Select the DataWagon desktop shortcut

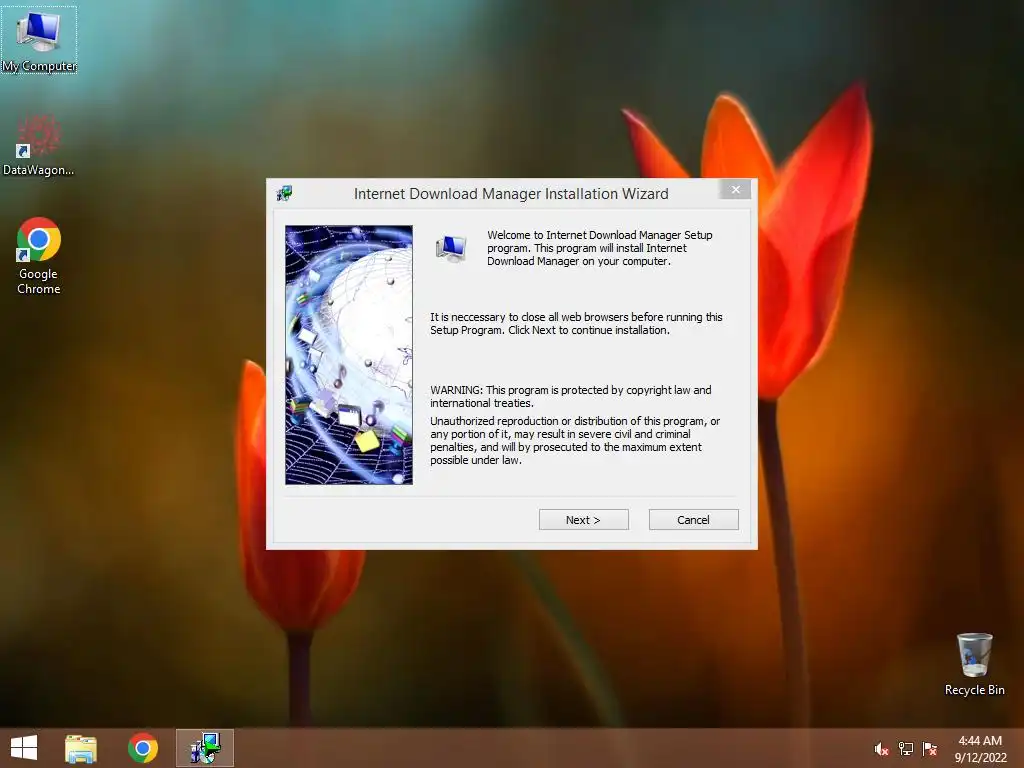coord(38,145)
